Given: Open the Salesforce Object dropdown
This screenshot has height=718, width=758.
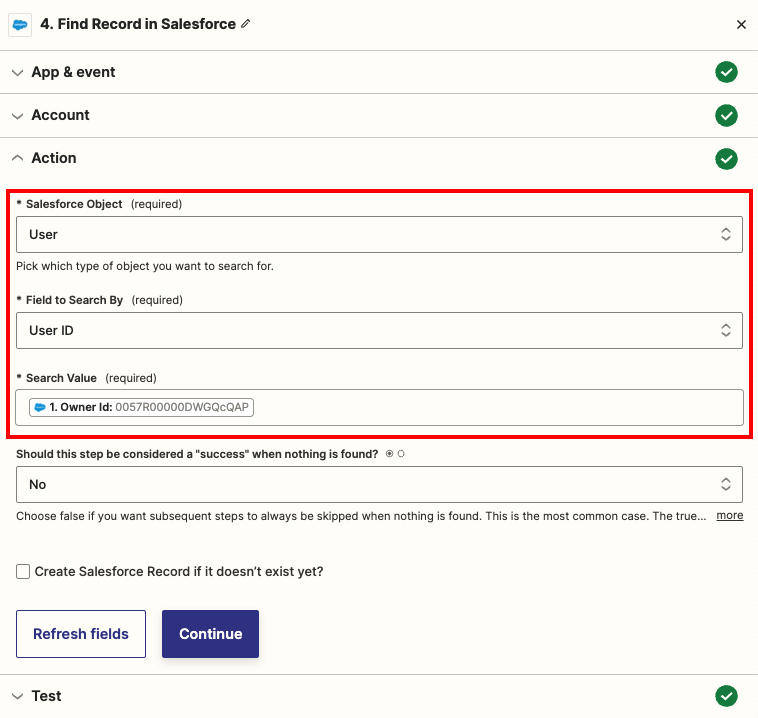Looking at the screenshot, I should (379, 234).
